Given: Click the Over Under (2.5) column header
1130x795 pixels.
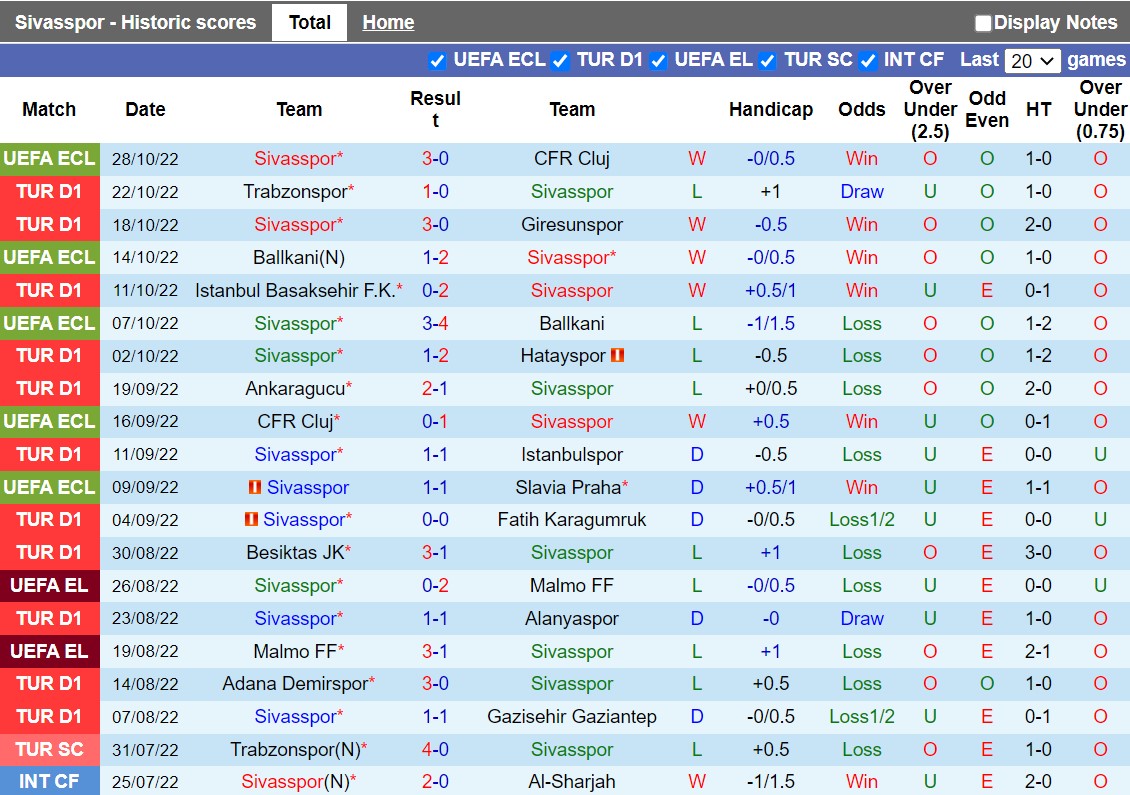Looking at the screenshot, I should coord(930,110).
